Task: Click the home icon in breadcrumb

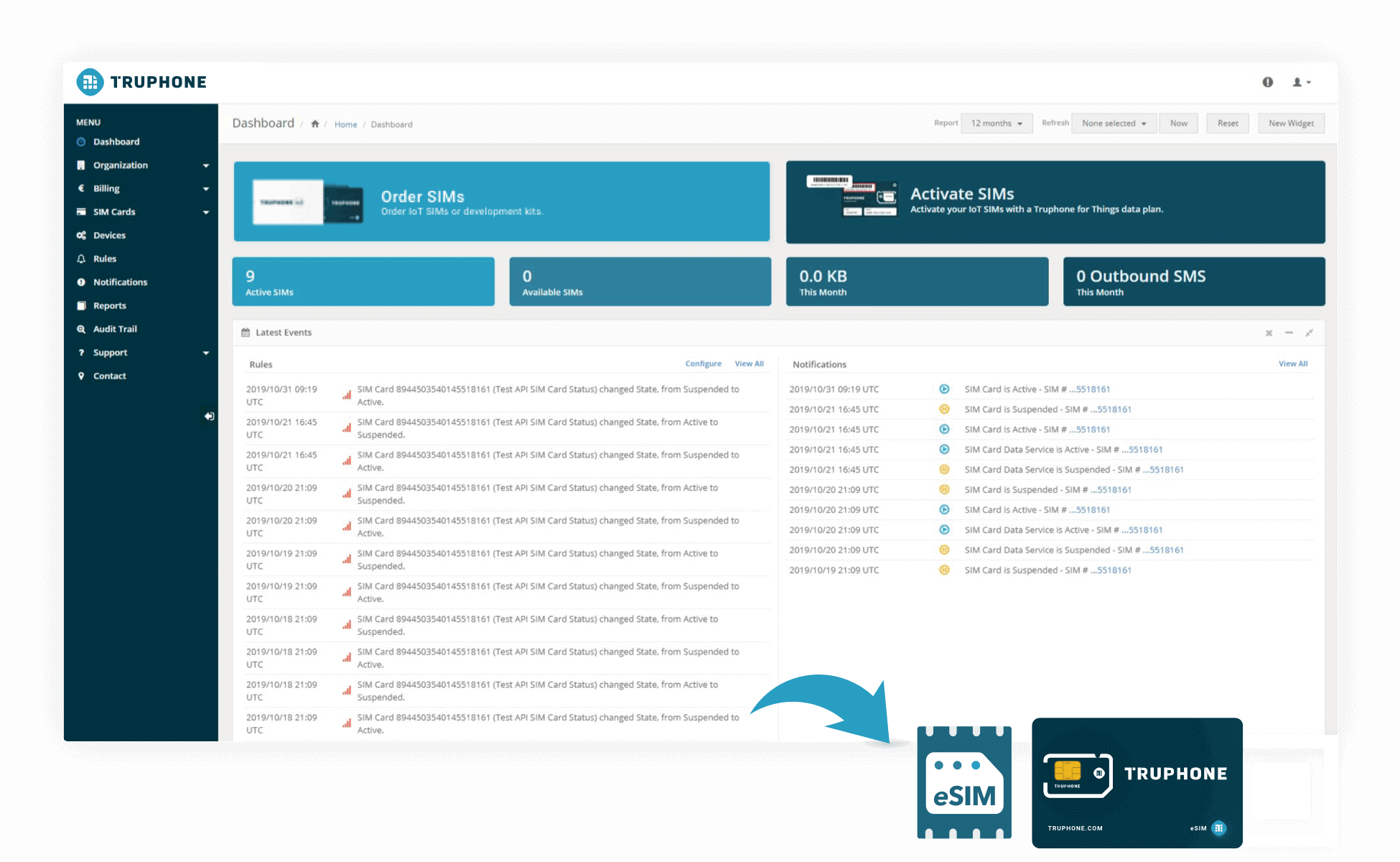Action: 314,124
